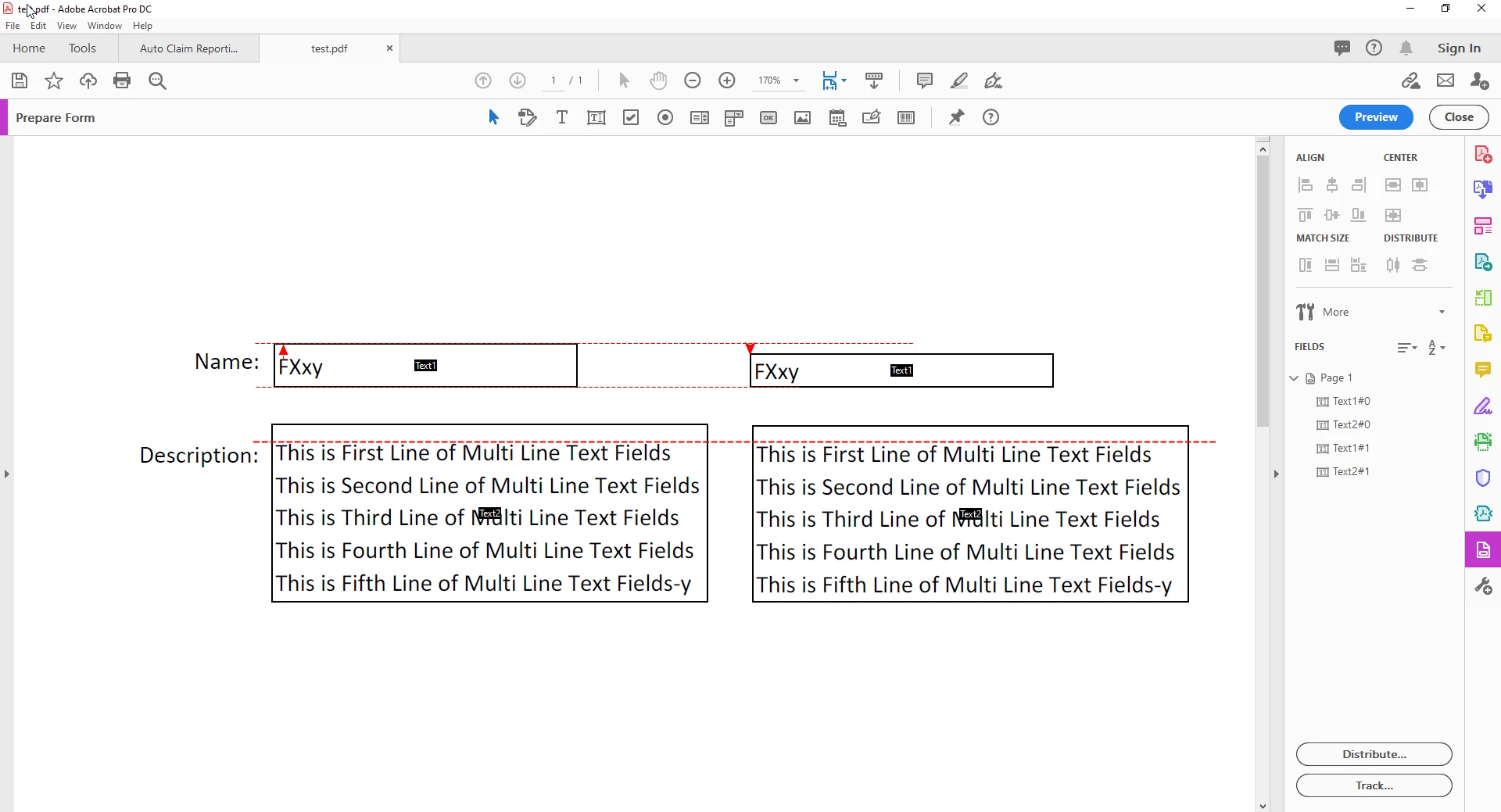
Task: Click the Align Left edges icon
Action: coord(1306,185)
